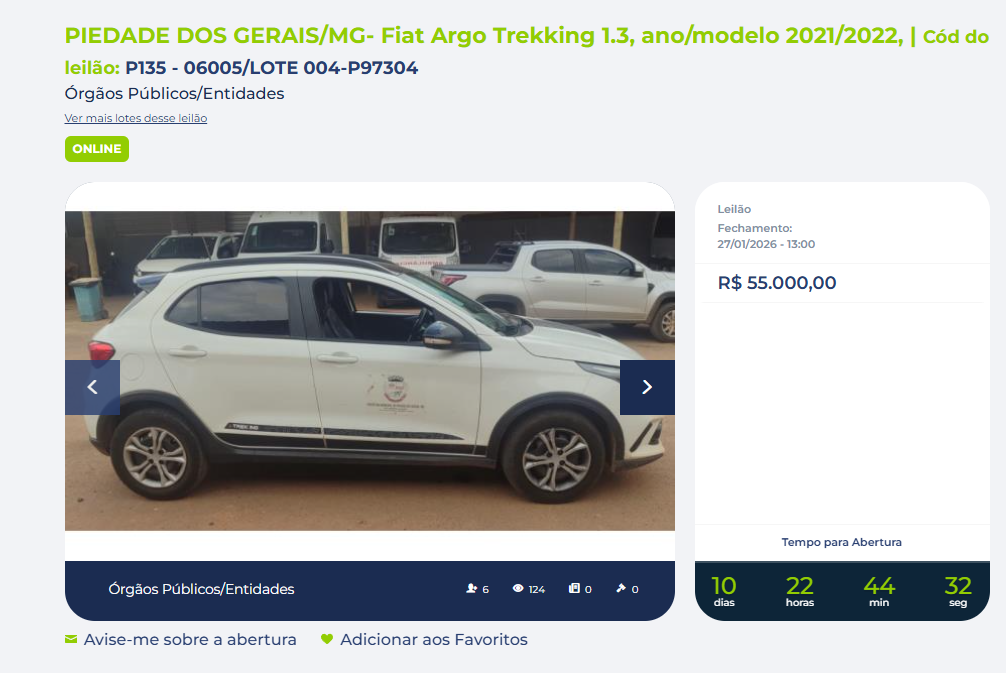Viewport: 1006px width, 673px height.
Task: Click the R$ 55.000,00 price value
Action: pos(777,283)
